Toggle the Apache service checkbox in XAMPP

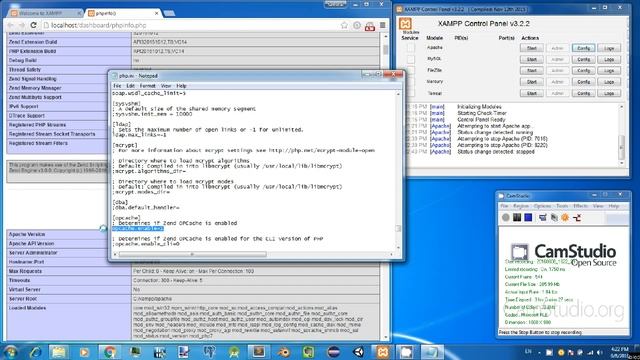tap(410, 48)
